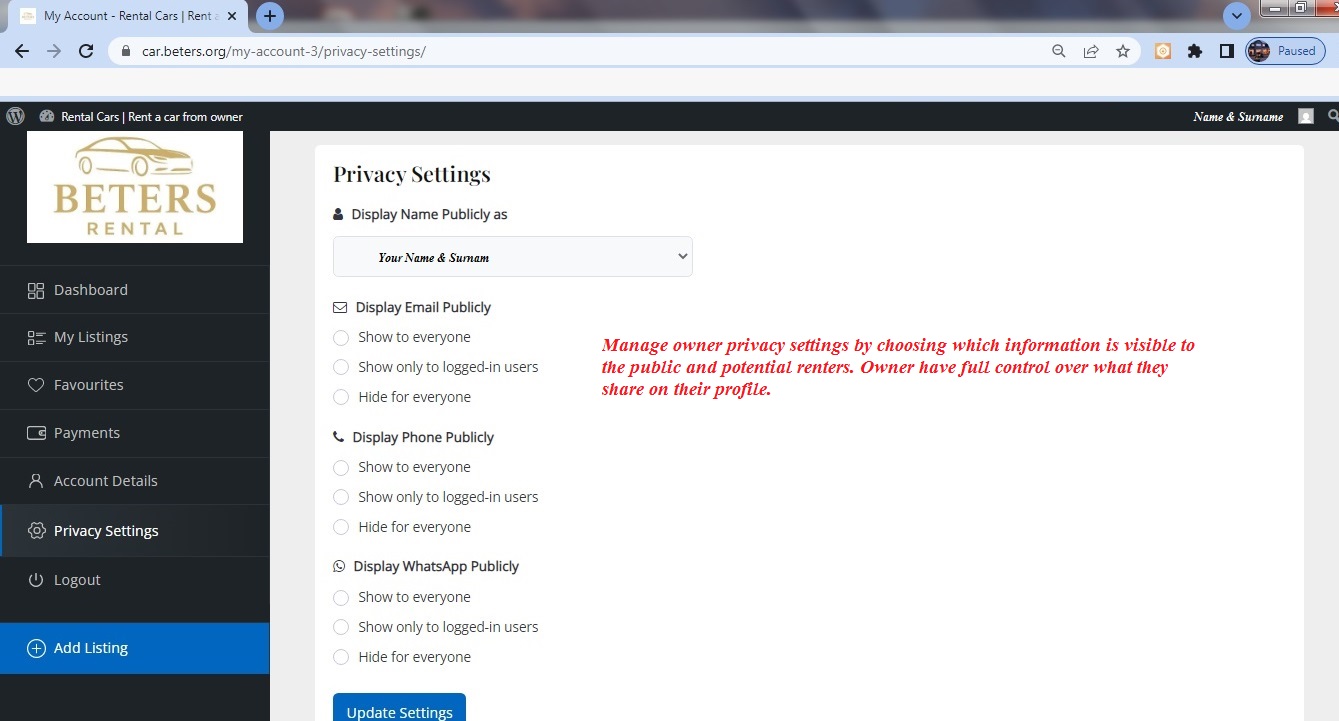Select Show to everyone for Email

(x=341, y=338)
